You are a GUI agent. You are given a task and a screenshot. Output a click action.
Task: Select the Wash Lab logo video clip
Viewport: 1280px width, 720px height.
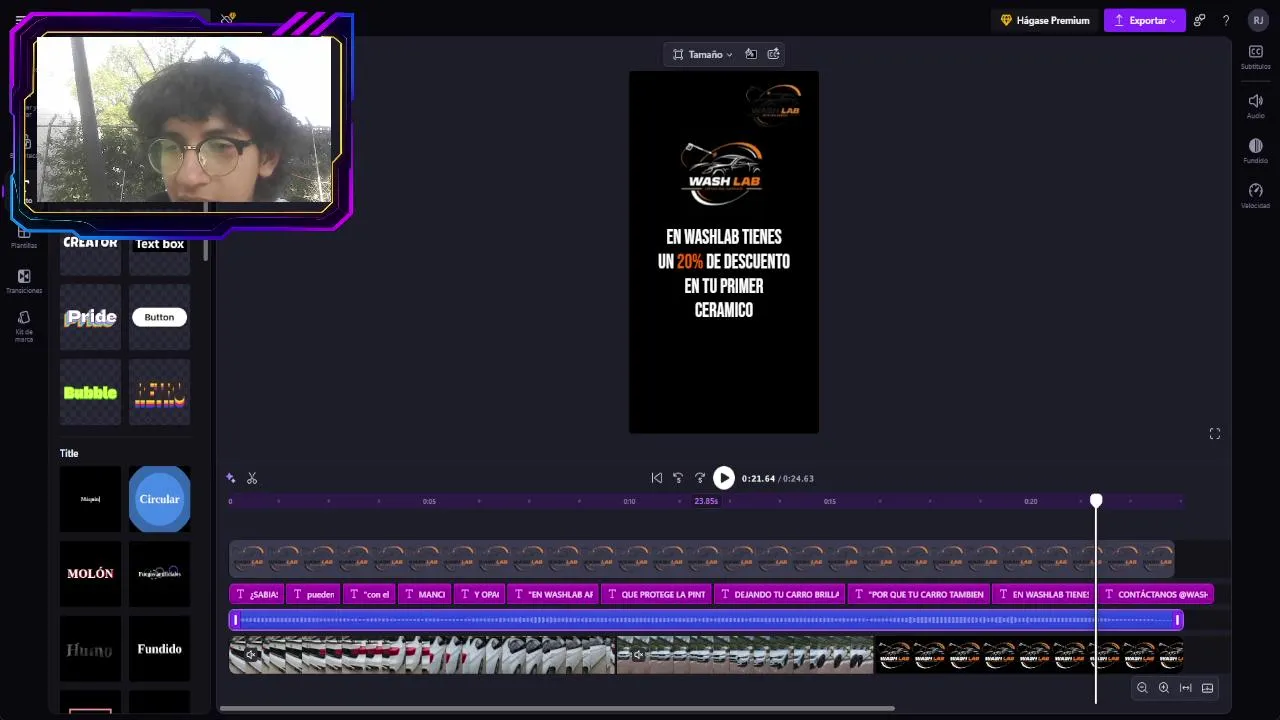[1029, 655]
